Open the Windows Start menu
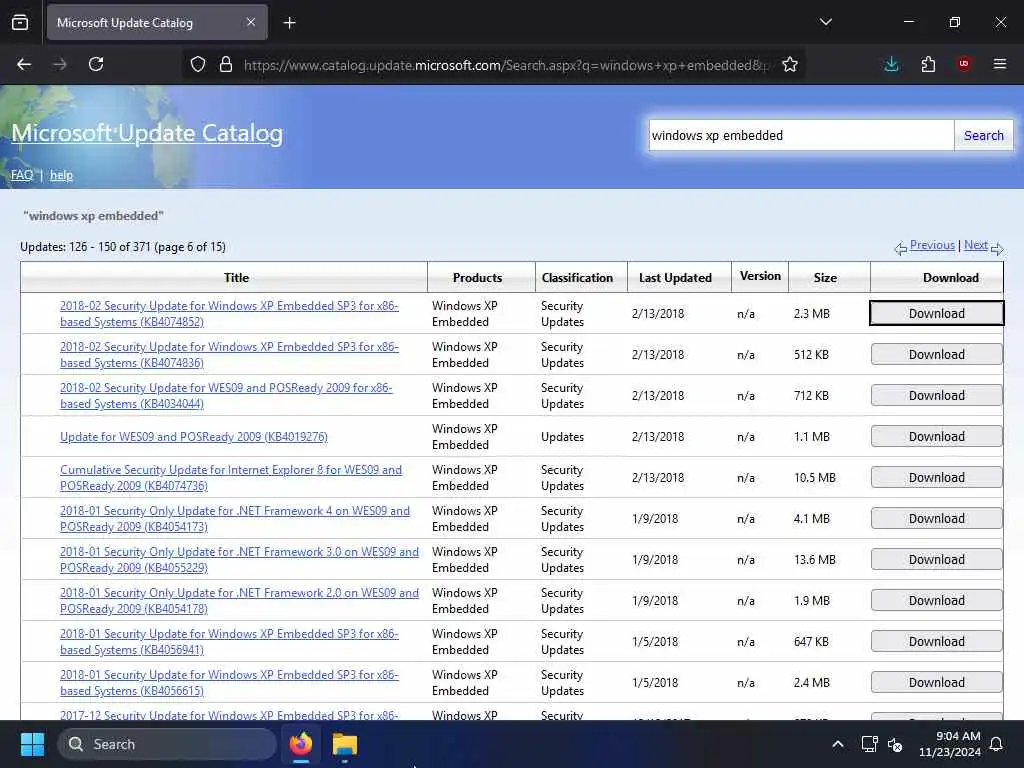The image size is (1024, 768). (x=32, y=744)
